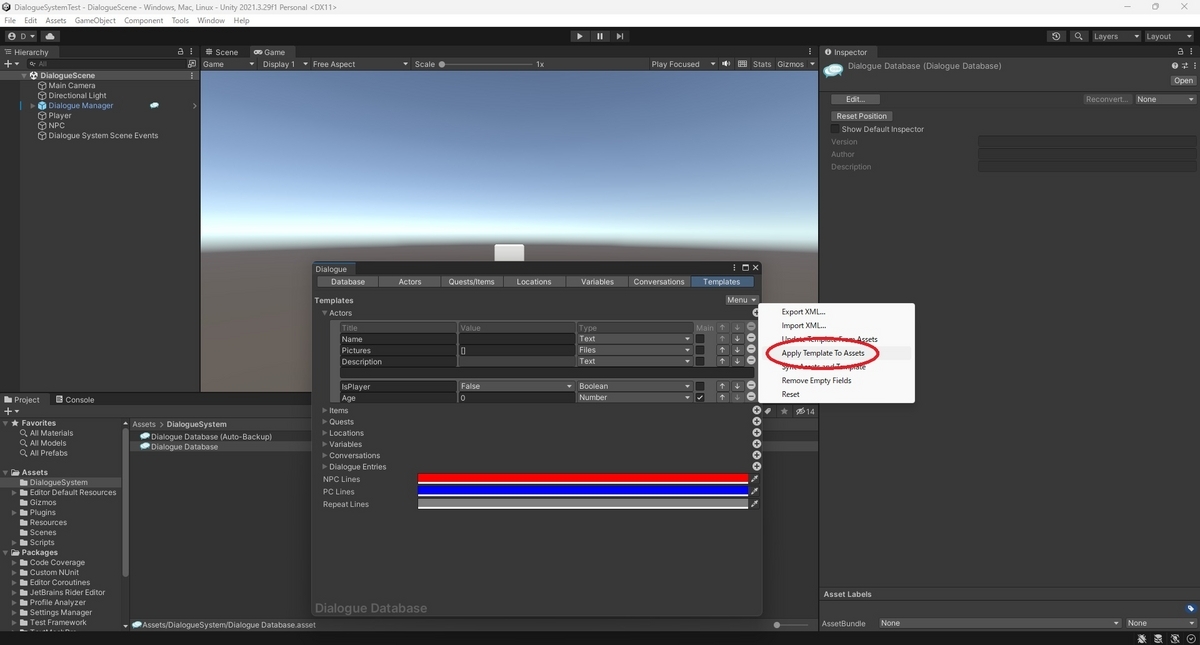This screenshot has width=1200, height=645.
Task: Switch to the Conversations tab
Action: click(659, 282)
